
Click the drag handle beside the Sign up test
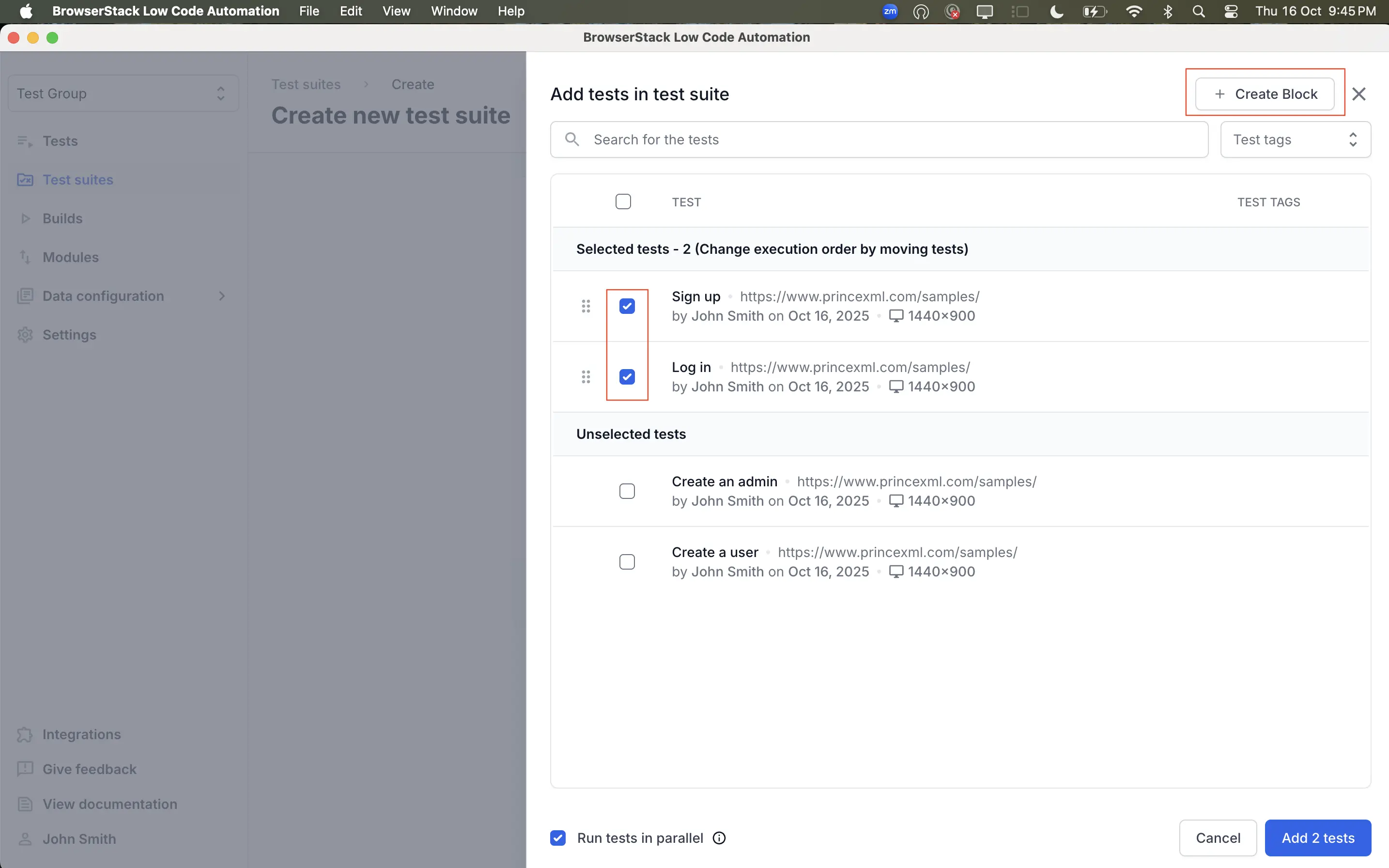click(586, 306)
